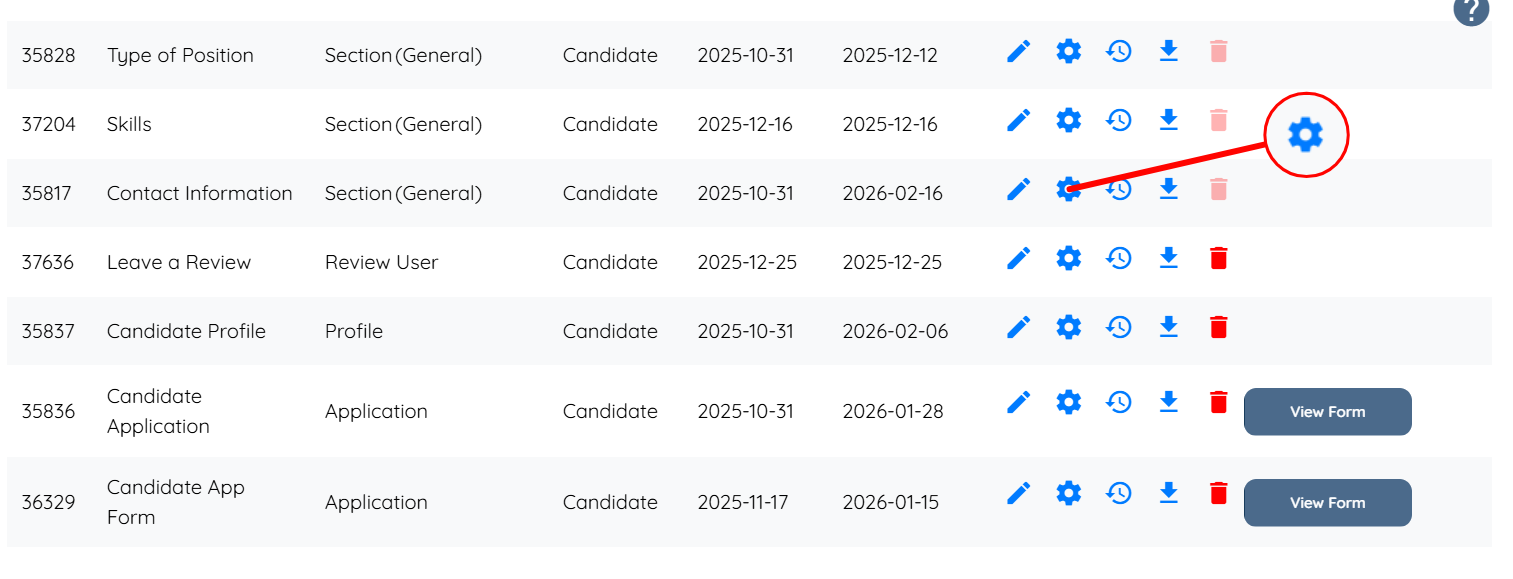Viewport: 1513px width, 579px height.
Task: Download the Skills section form
Action: (1168, 120)
